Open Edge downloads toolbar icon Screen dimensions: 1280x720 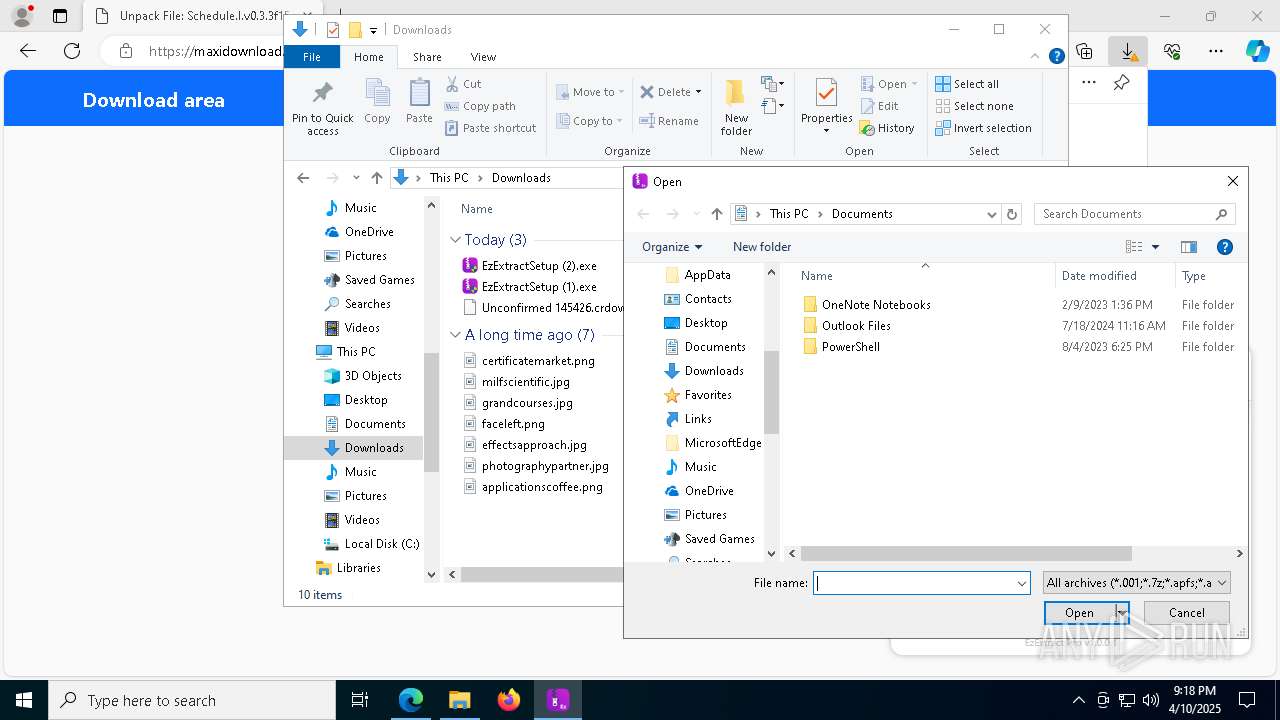coord(1128,51)
